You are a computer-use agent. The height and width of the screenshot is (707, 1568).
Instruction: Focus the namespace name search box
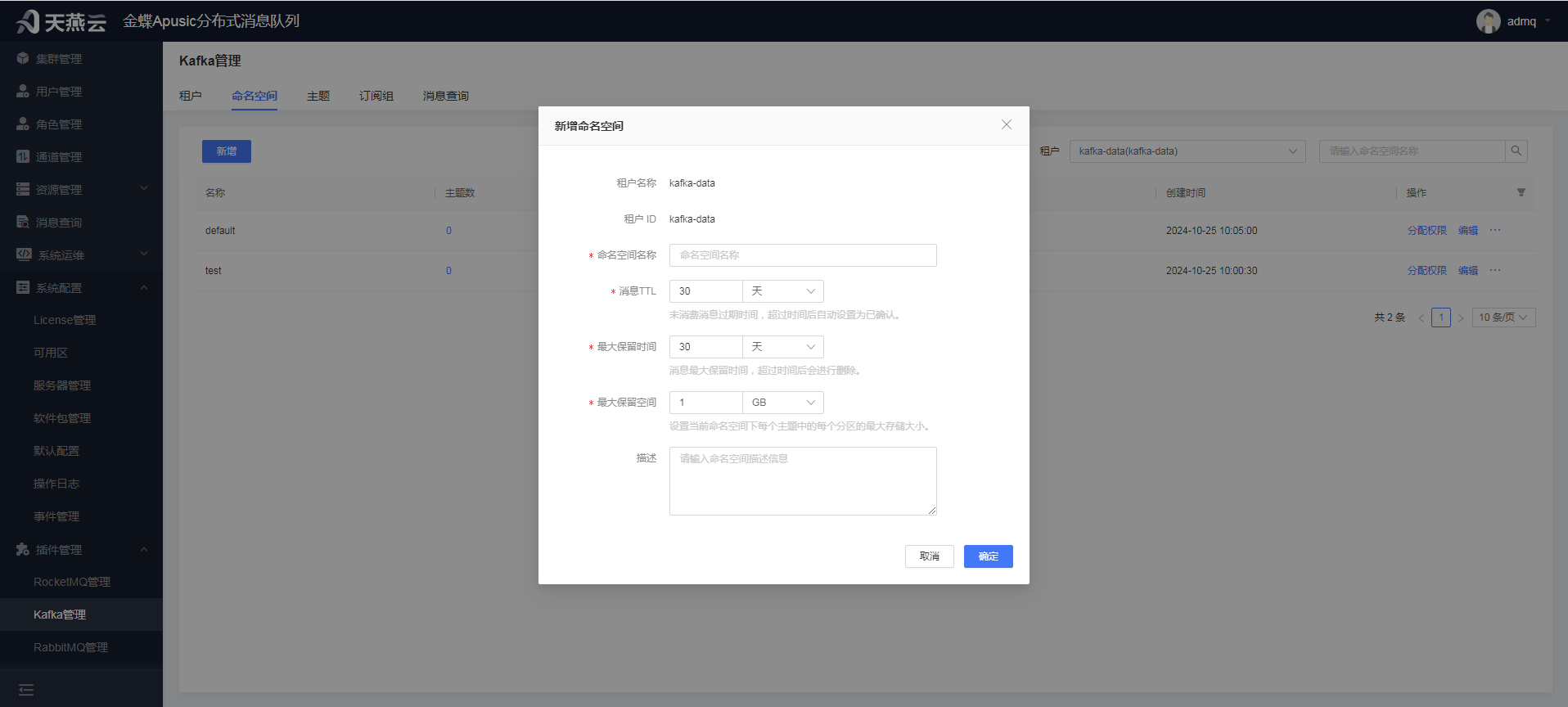(1412, 151)
